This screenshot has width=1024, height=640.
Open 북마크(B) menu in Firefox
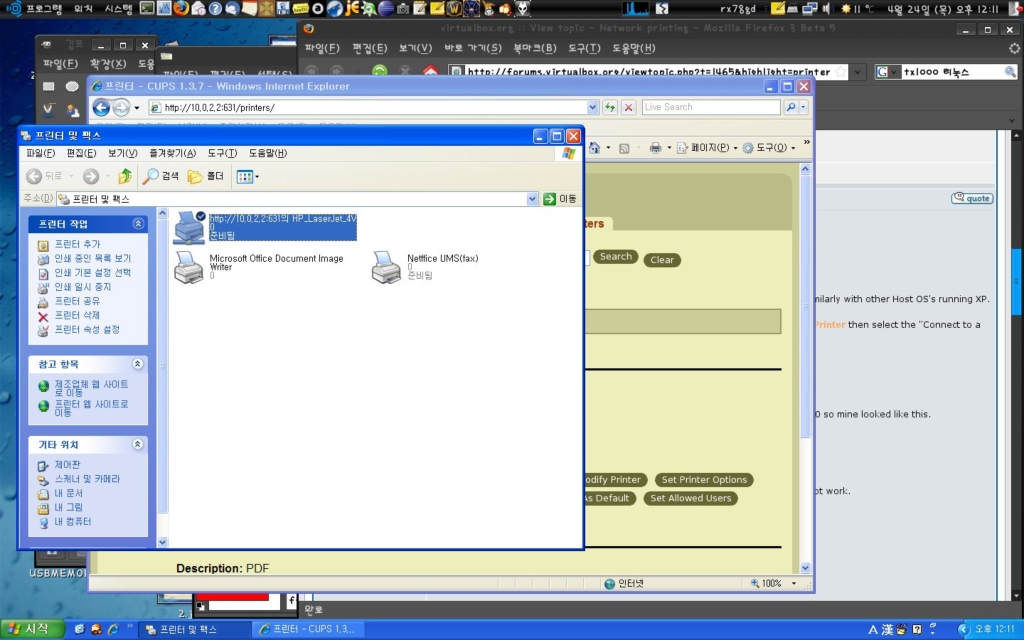[x=535, y=48]
